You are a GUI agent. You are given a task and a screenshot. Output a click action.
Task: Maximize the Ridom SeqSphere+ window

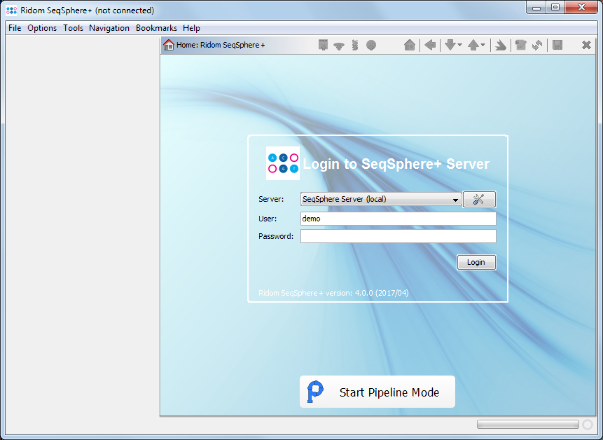[555, 7]
